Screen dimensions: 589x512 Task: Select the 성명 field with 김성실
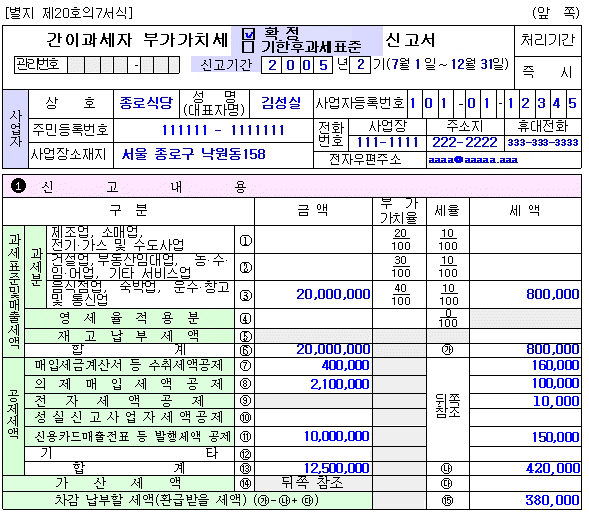[281, 103]
